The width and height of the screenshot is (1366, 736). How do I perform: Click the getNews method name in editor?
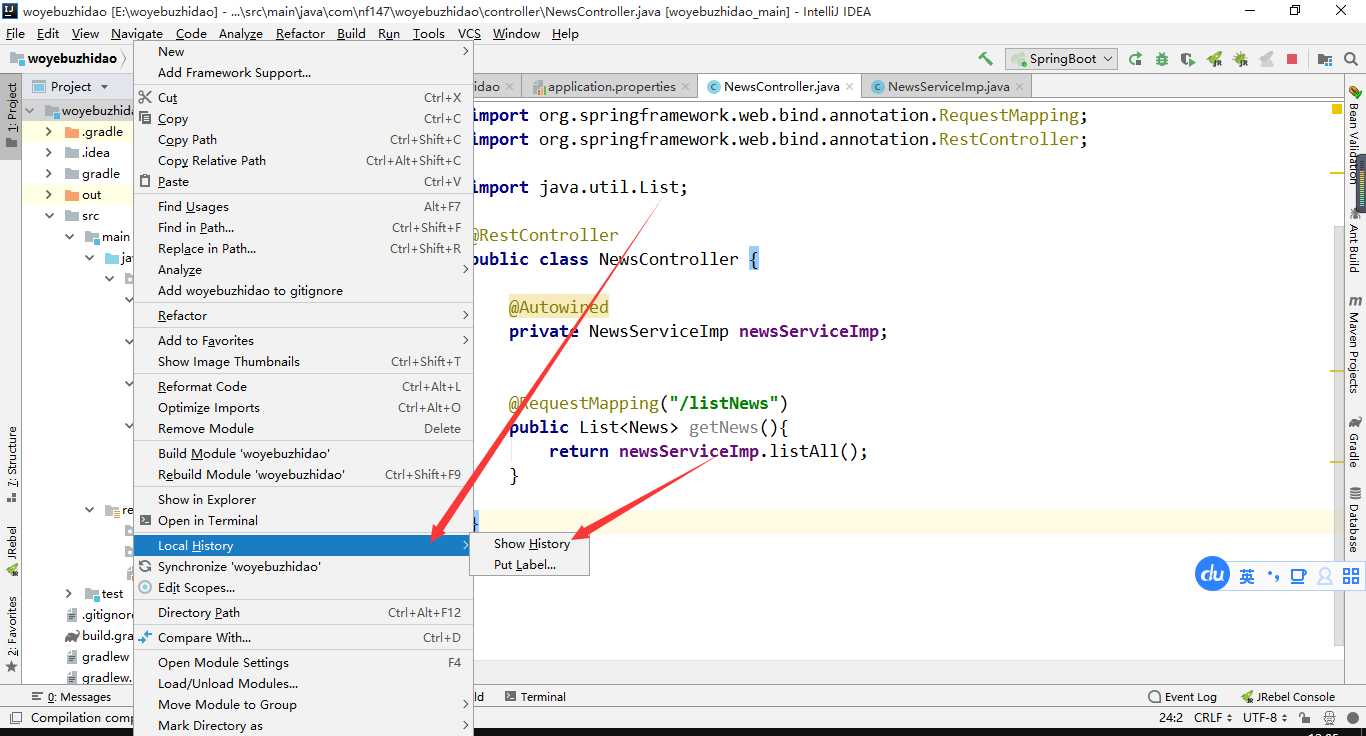[x=723, y=427]
